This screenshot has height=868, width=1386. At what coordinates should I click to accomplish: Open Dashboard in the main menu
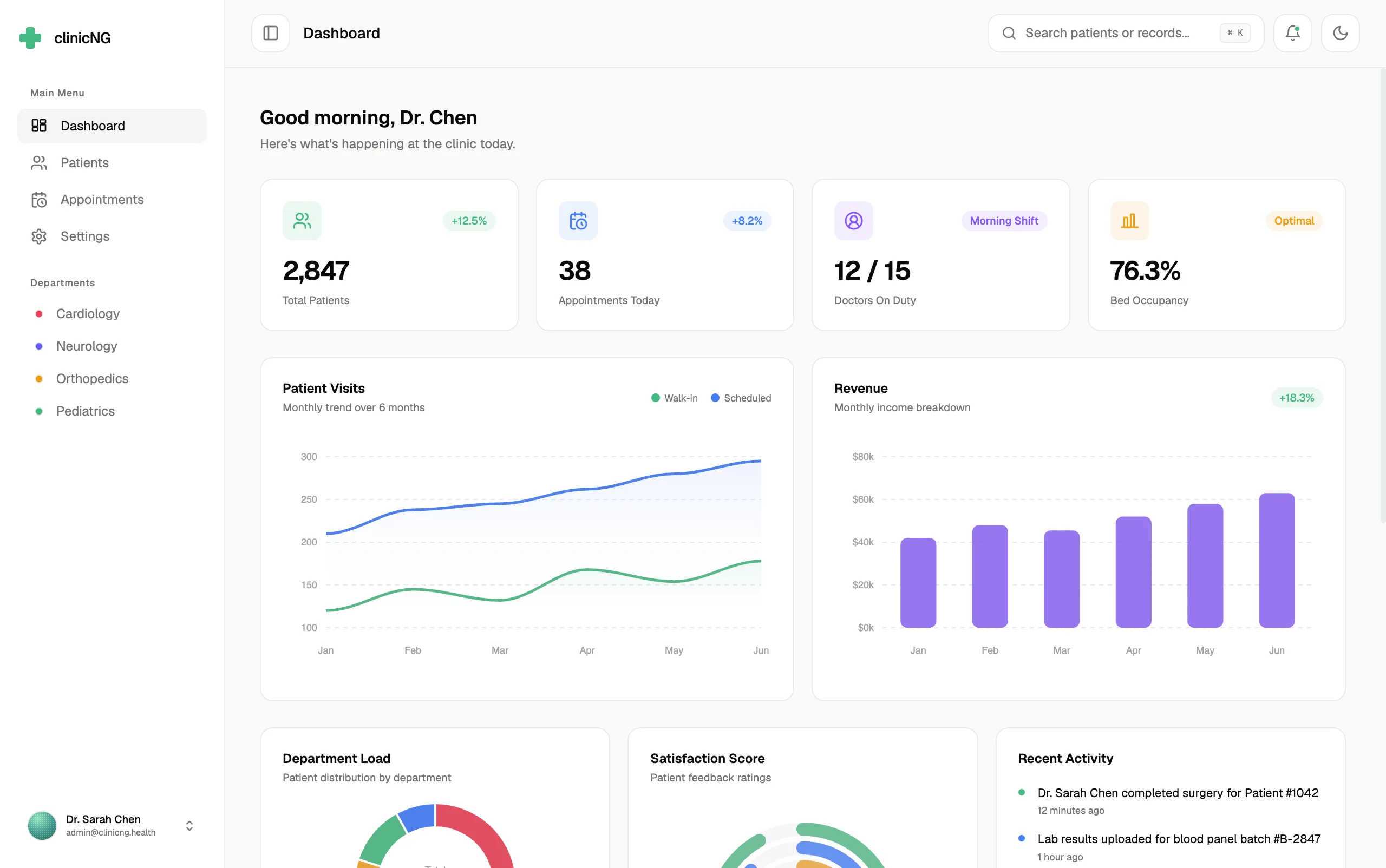112,126
